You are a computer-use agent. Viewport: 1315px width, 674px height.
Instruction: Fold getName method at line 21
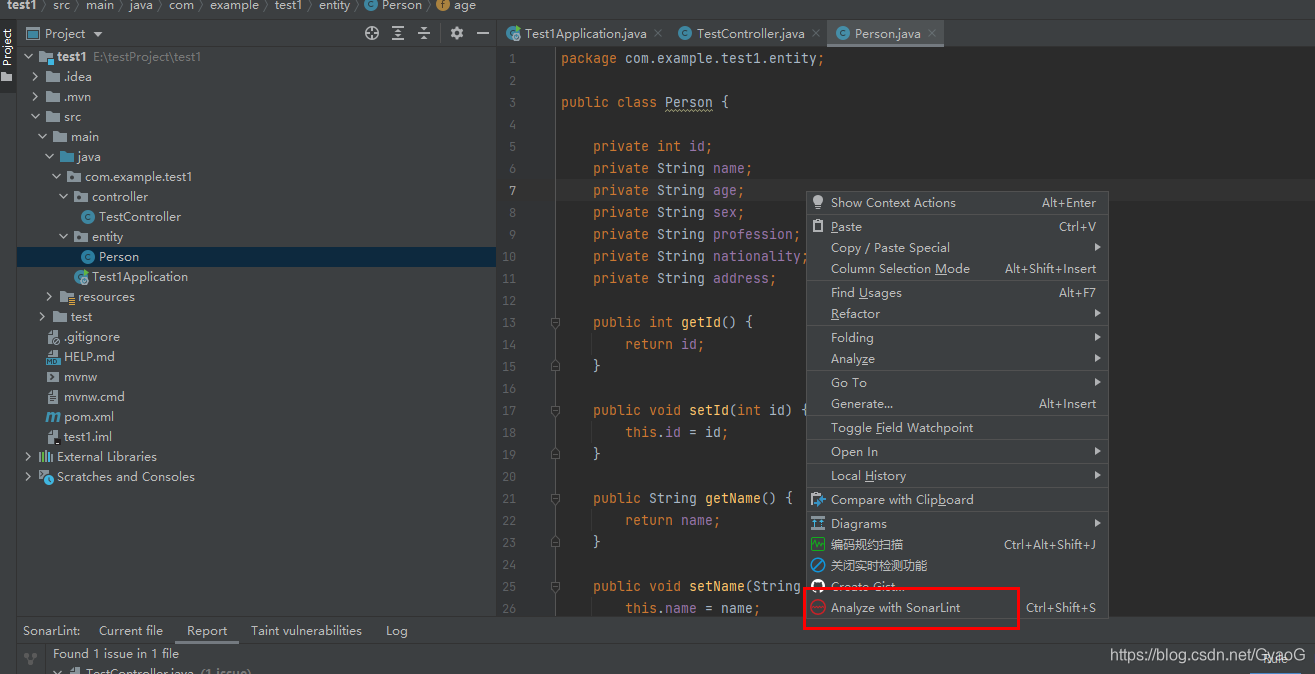[555, 499]
